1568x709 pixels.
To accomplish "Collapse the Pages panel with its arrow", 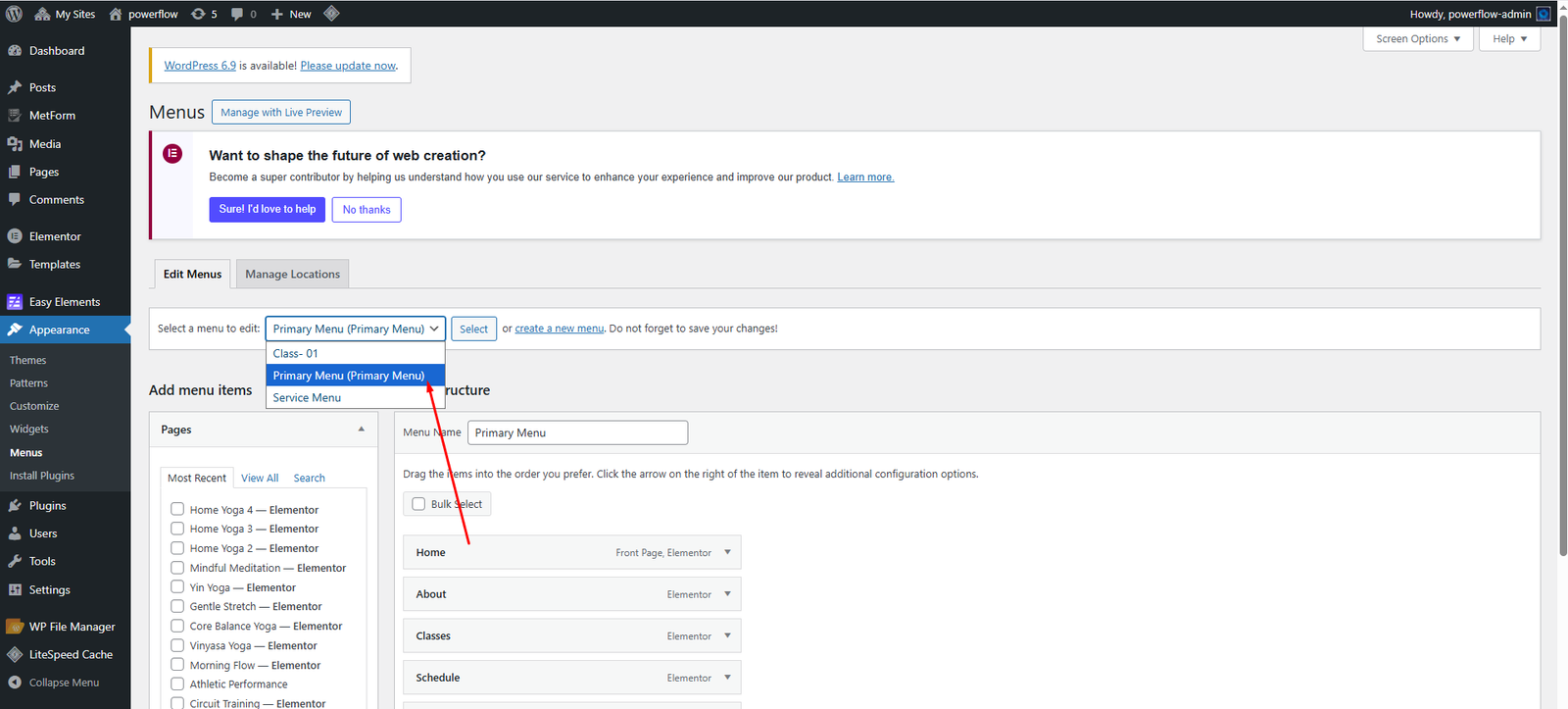I will tap(361, 430).
